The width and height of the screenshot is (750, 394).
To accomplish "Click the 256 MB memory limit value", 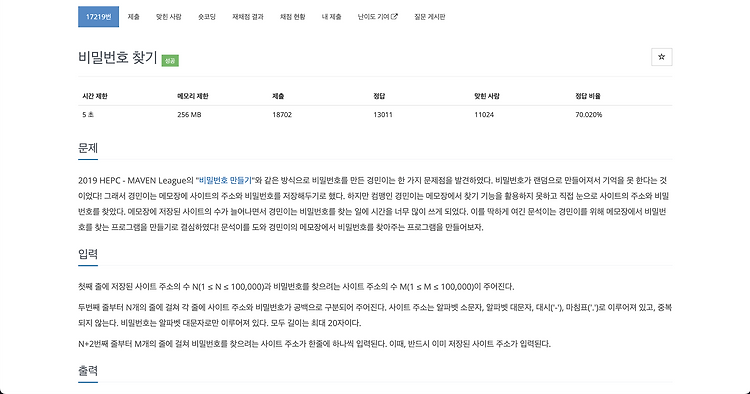I will pos(189,115).
